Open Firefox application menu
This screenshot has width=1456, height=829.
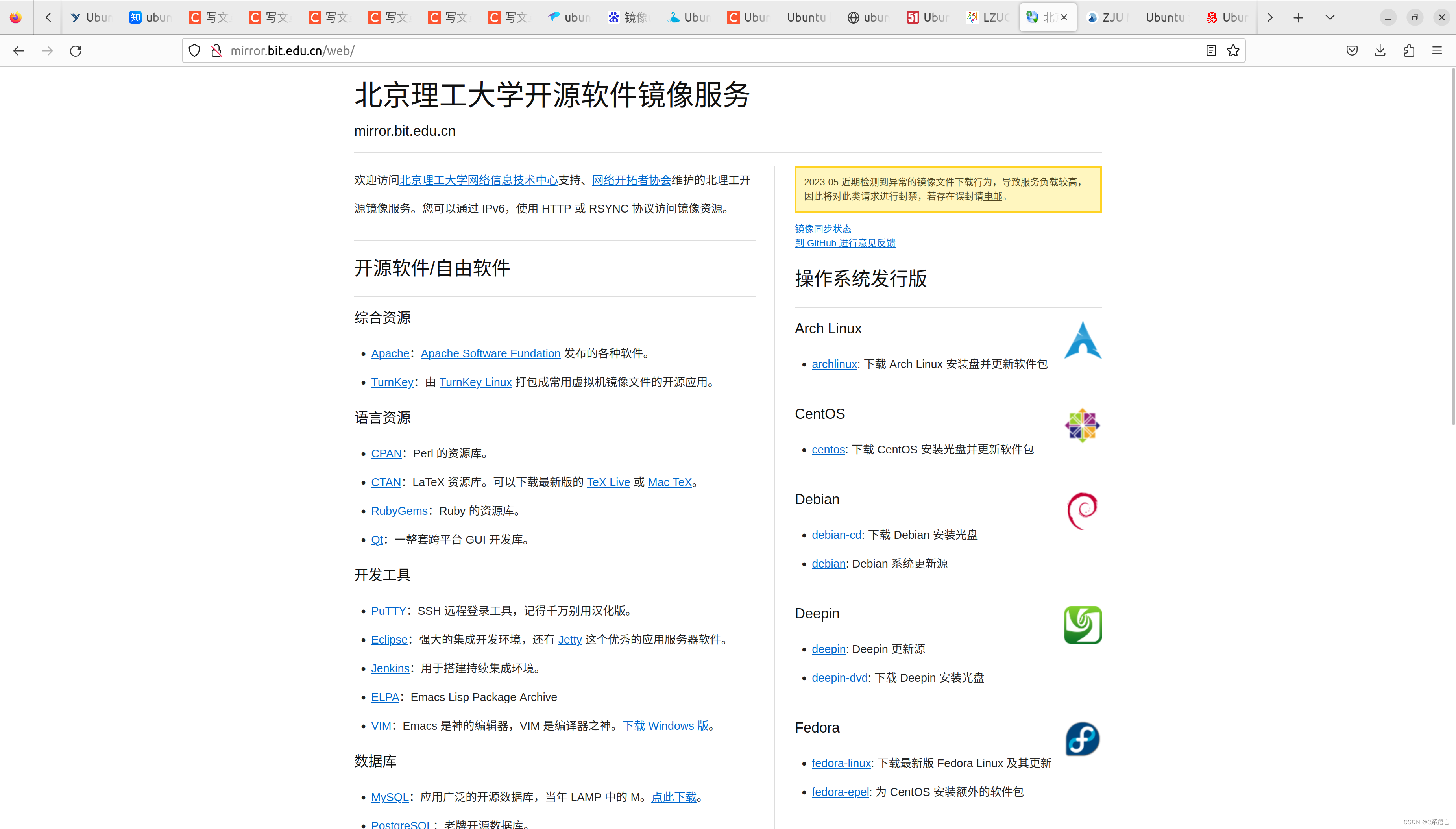[1437, 51]
